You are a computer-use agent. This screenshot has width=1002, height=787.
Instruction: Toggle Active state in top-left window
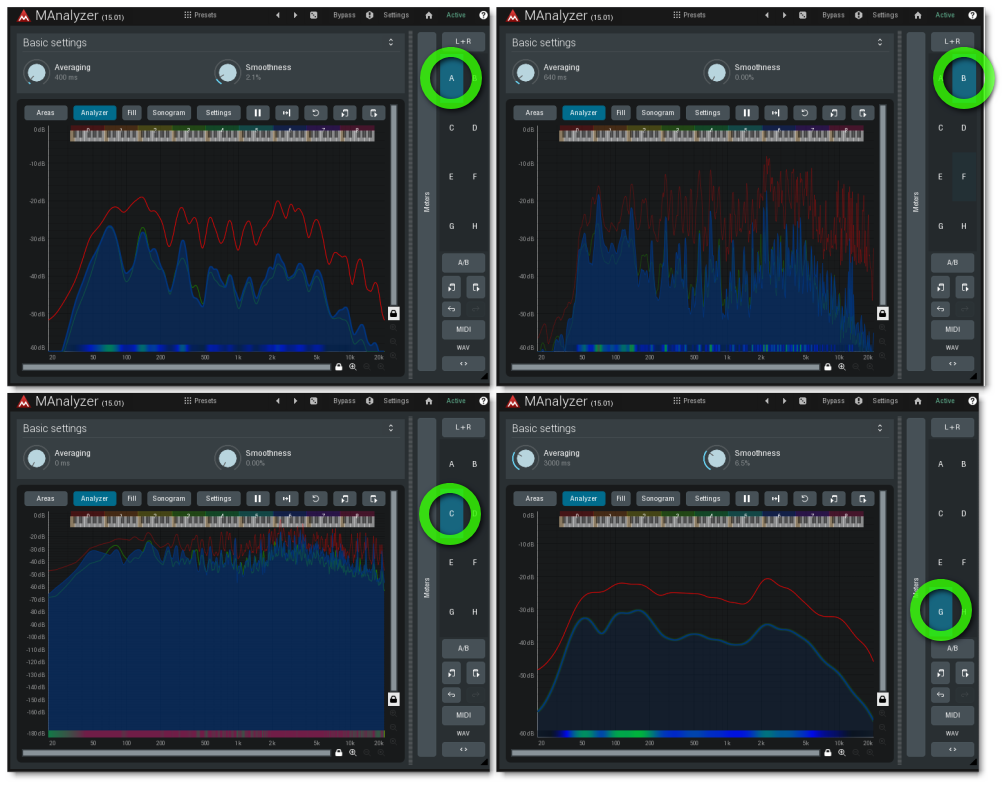[456, 15]
